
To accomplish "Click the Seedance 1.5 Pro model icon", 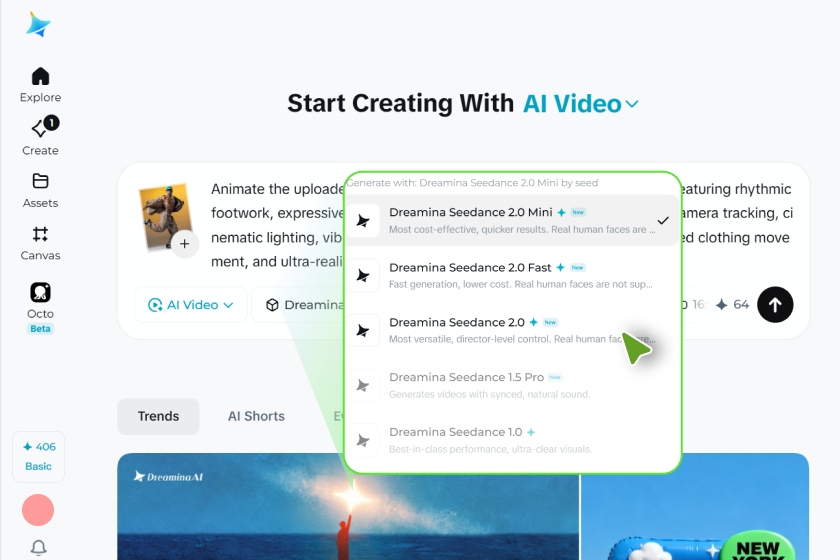I will coord(363,385).
